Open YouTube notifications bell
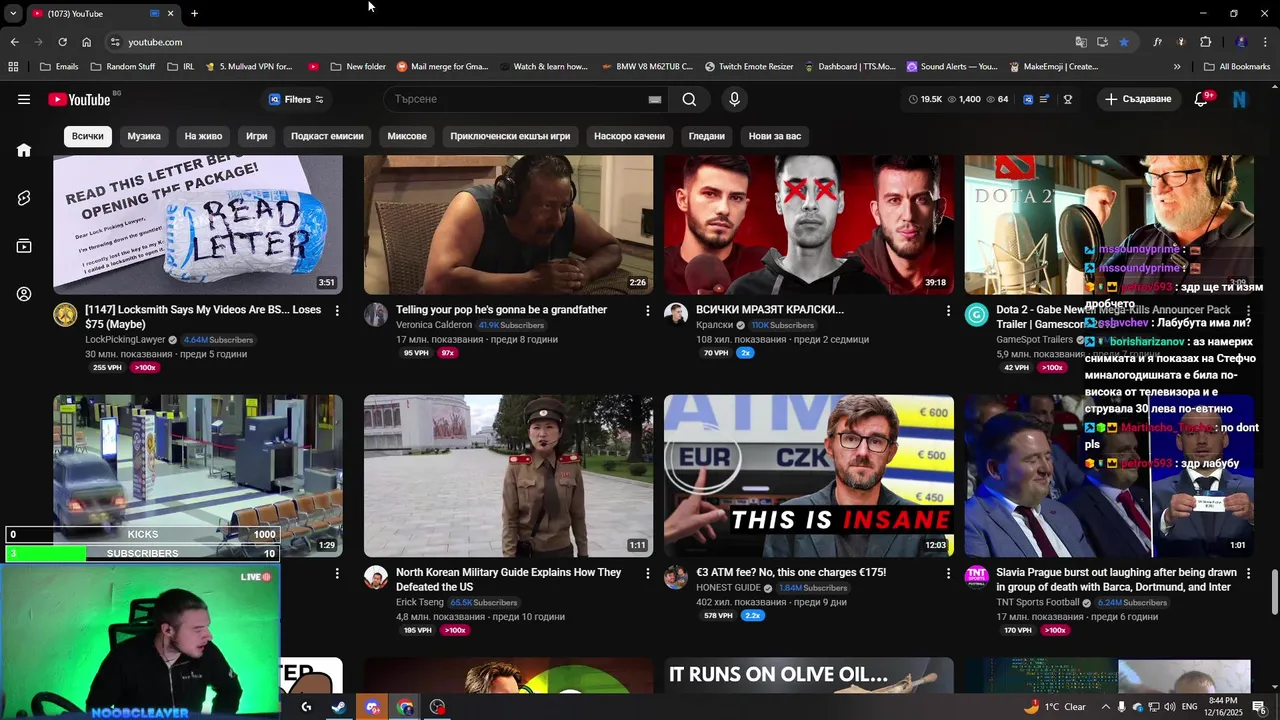The image size is (1280, 720). coord(1202,99)
